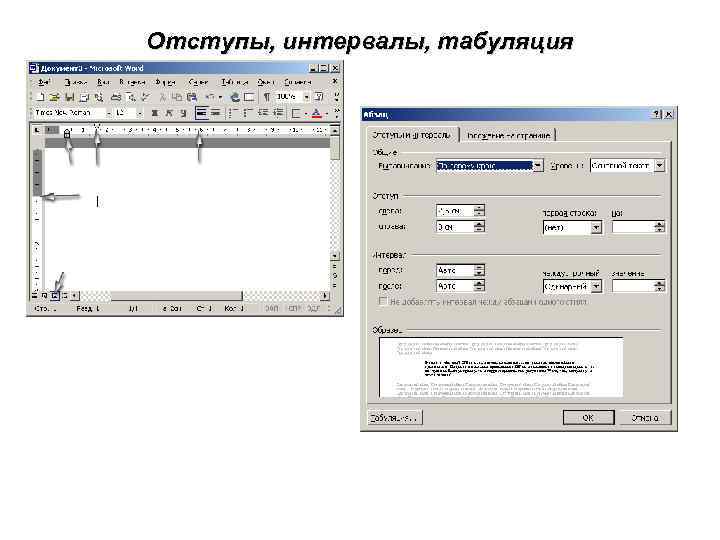Image resolution: width=720 pixels, height=540 pixels.
Task: Click the Bulleted list icon
Action: 248,113
